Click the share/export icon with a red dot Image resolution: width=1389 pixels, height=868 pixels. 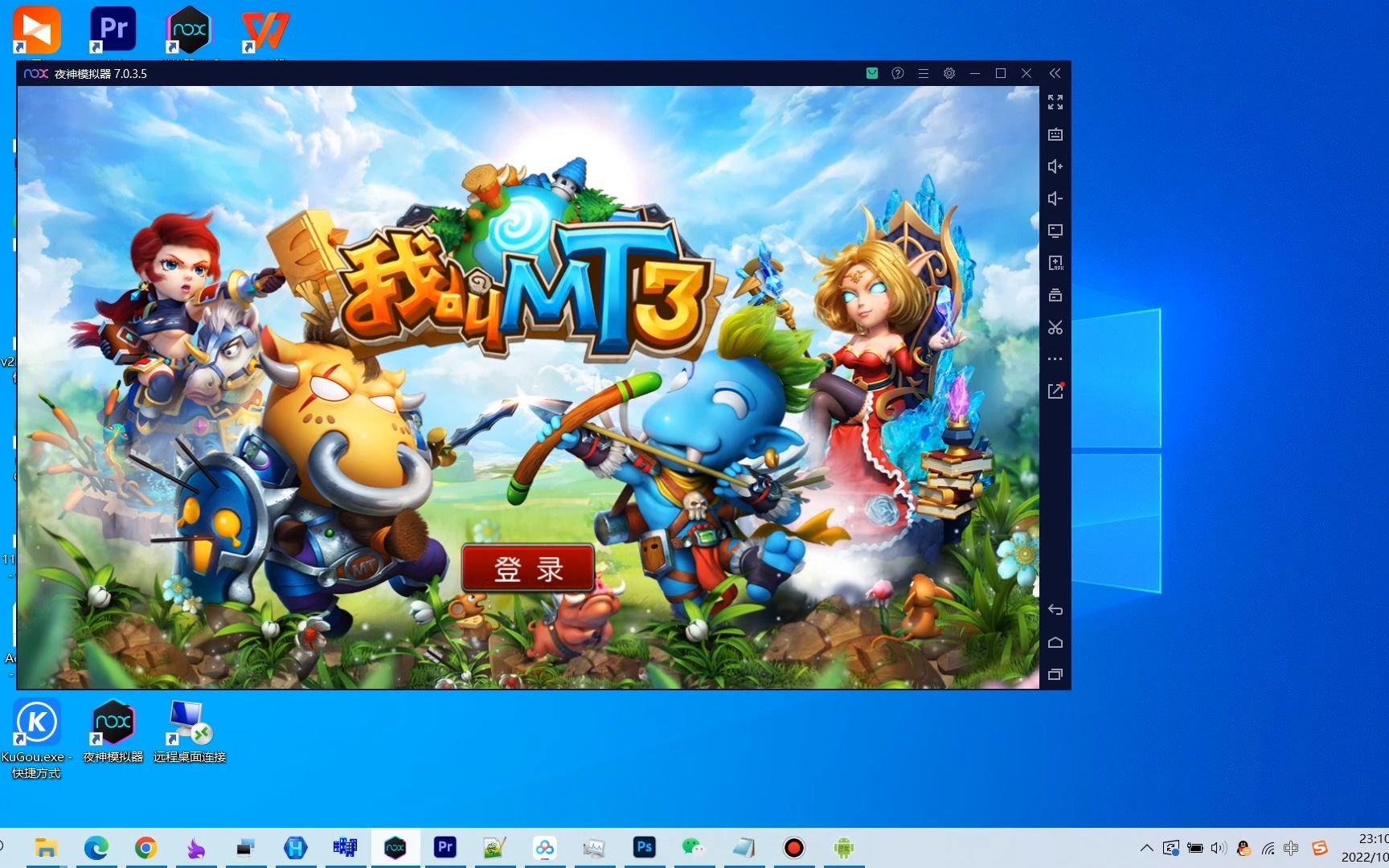click(1055, 391)
